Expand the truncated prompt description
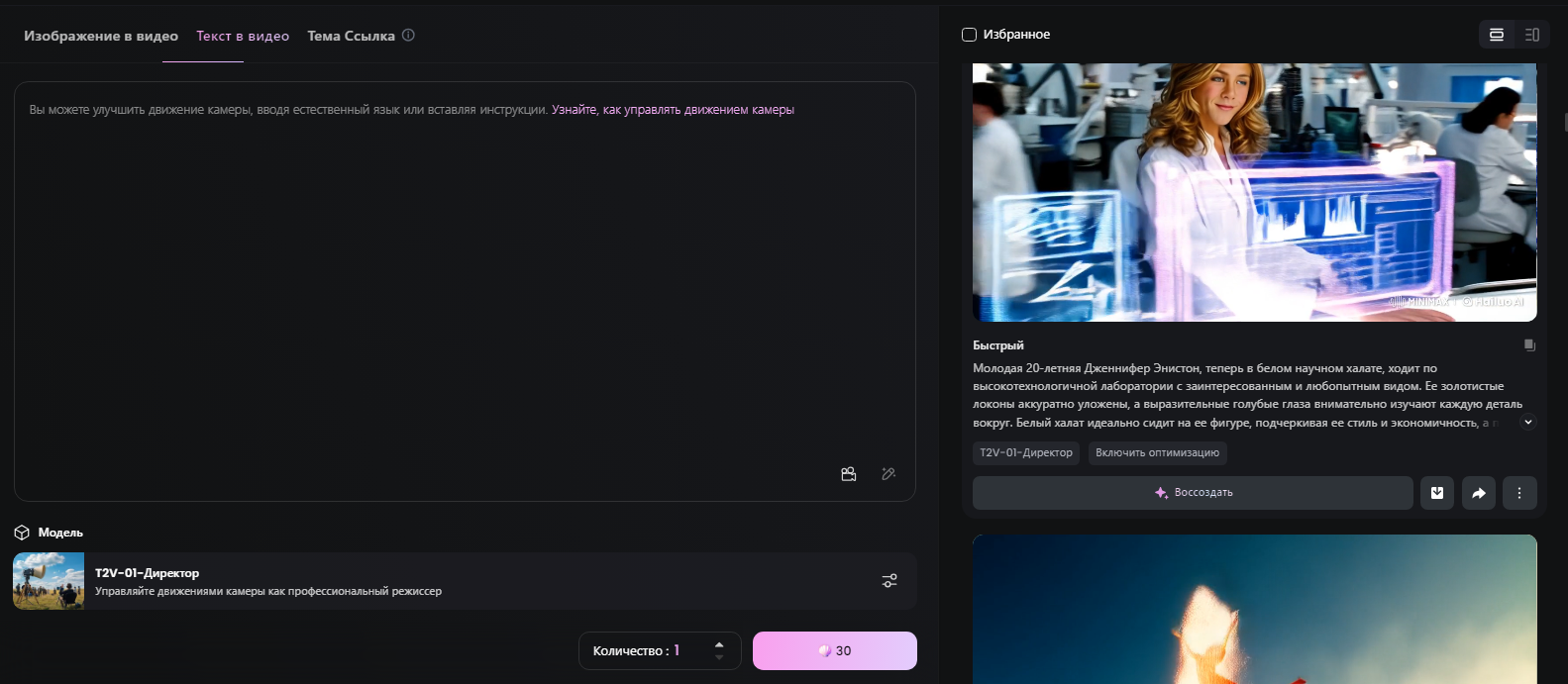Image resolution: width=1568 pixels, height=684 pixels. pos(1528,423)
